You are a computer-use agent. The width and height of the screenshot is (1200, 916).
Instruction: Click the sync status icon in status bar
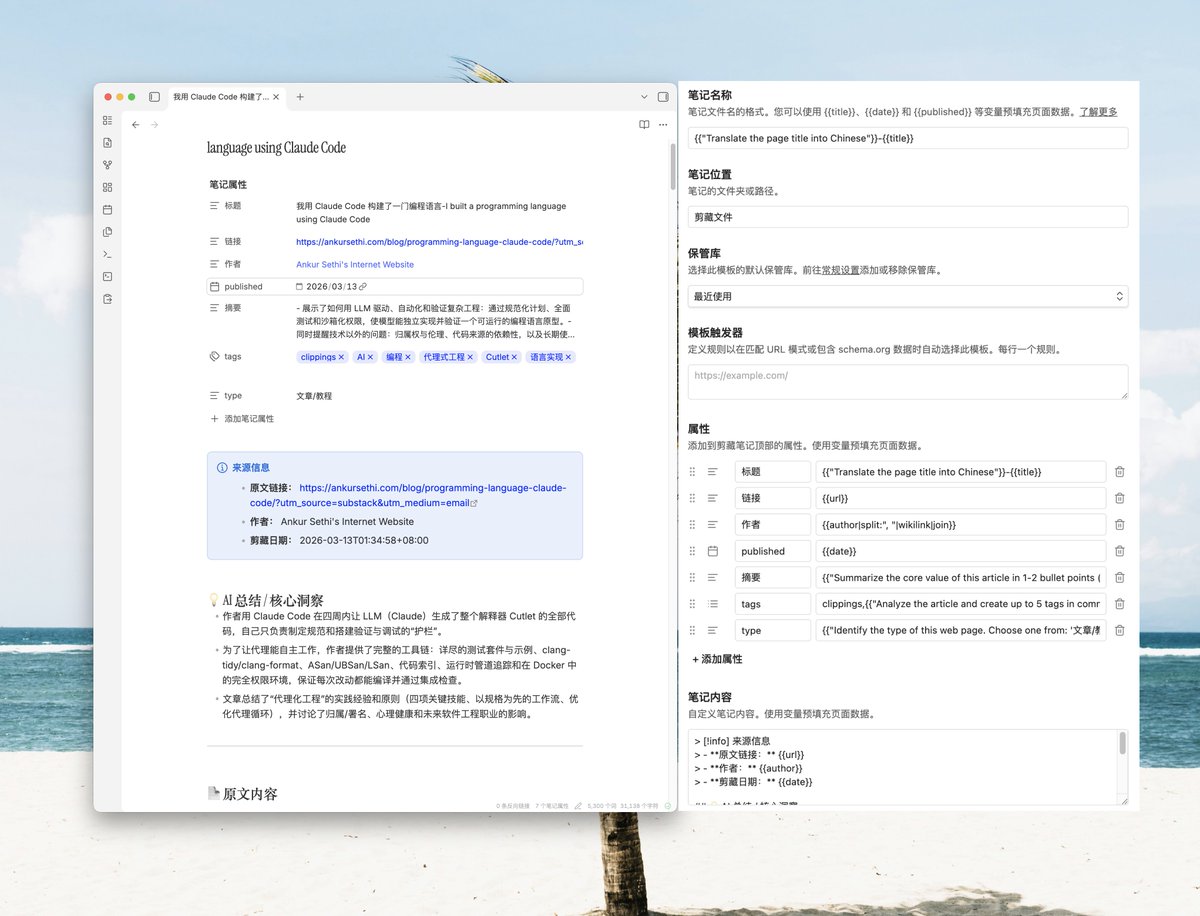[668, 805]
